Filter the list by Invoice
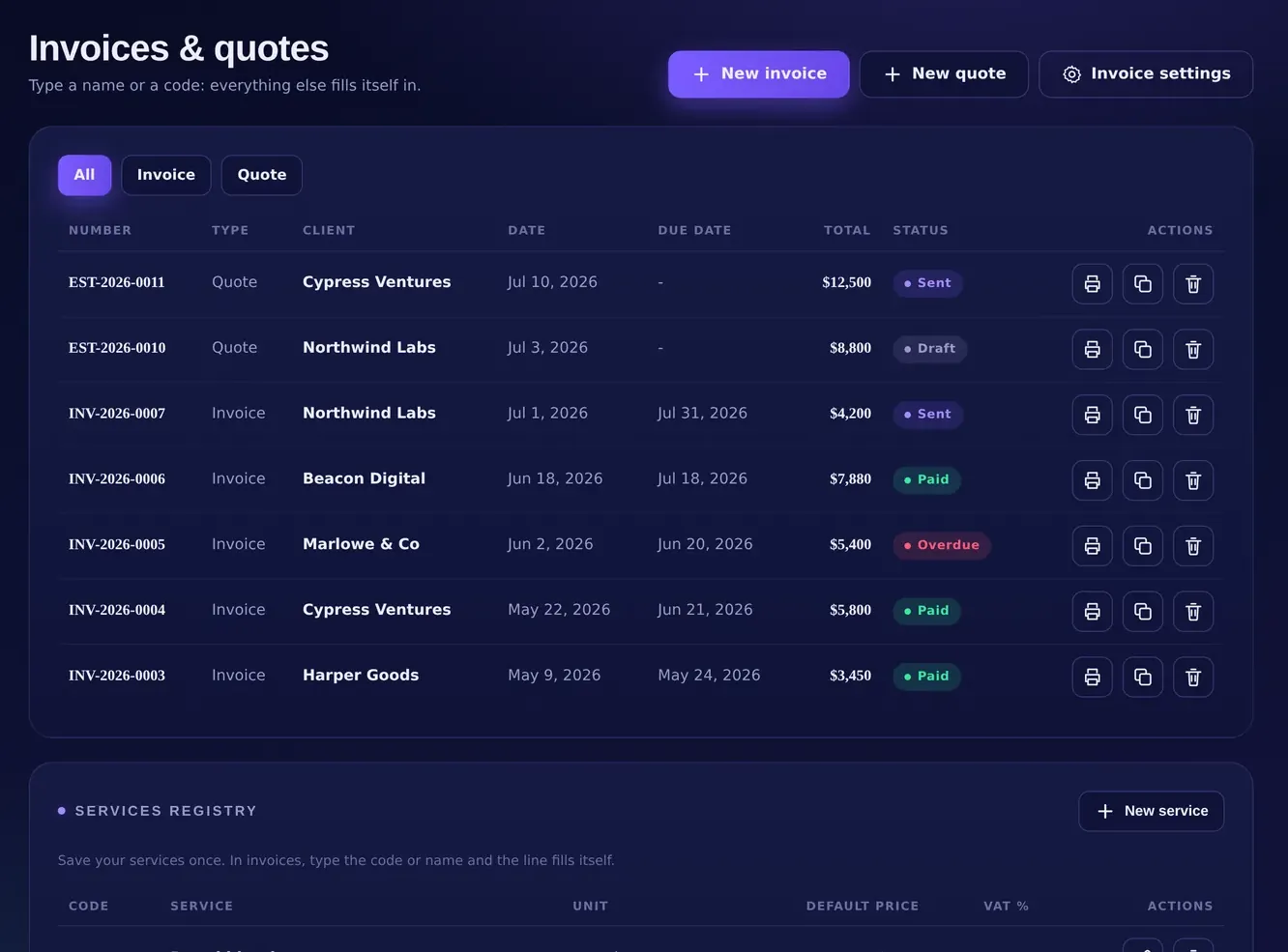 tap(165, 175)
